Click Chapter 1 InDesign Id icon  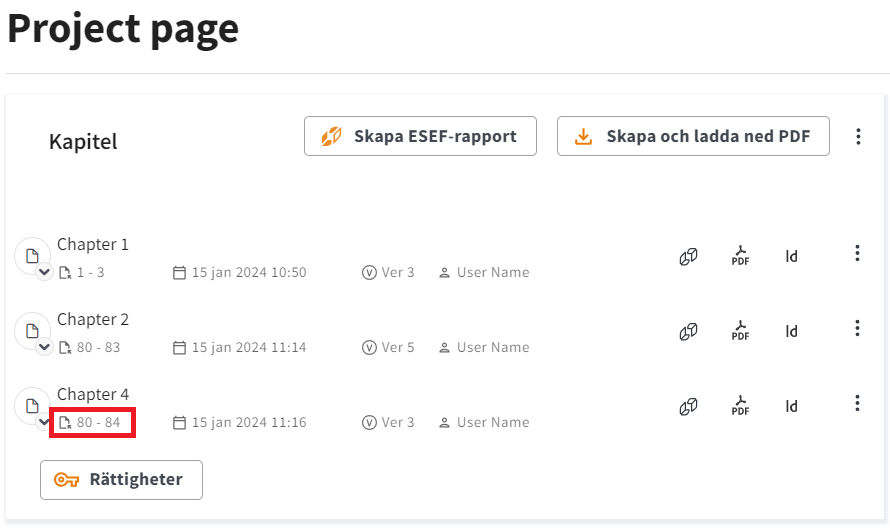point(791,257)
